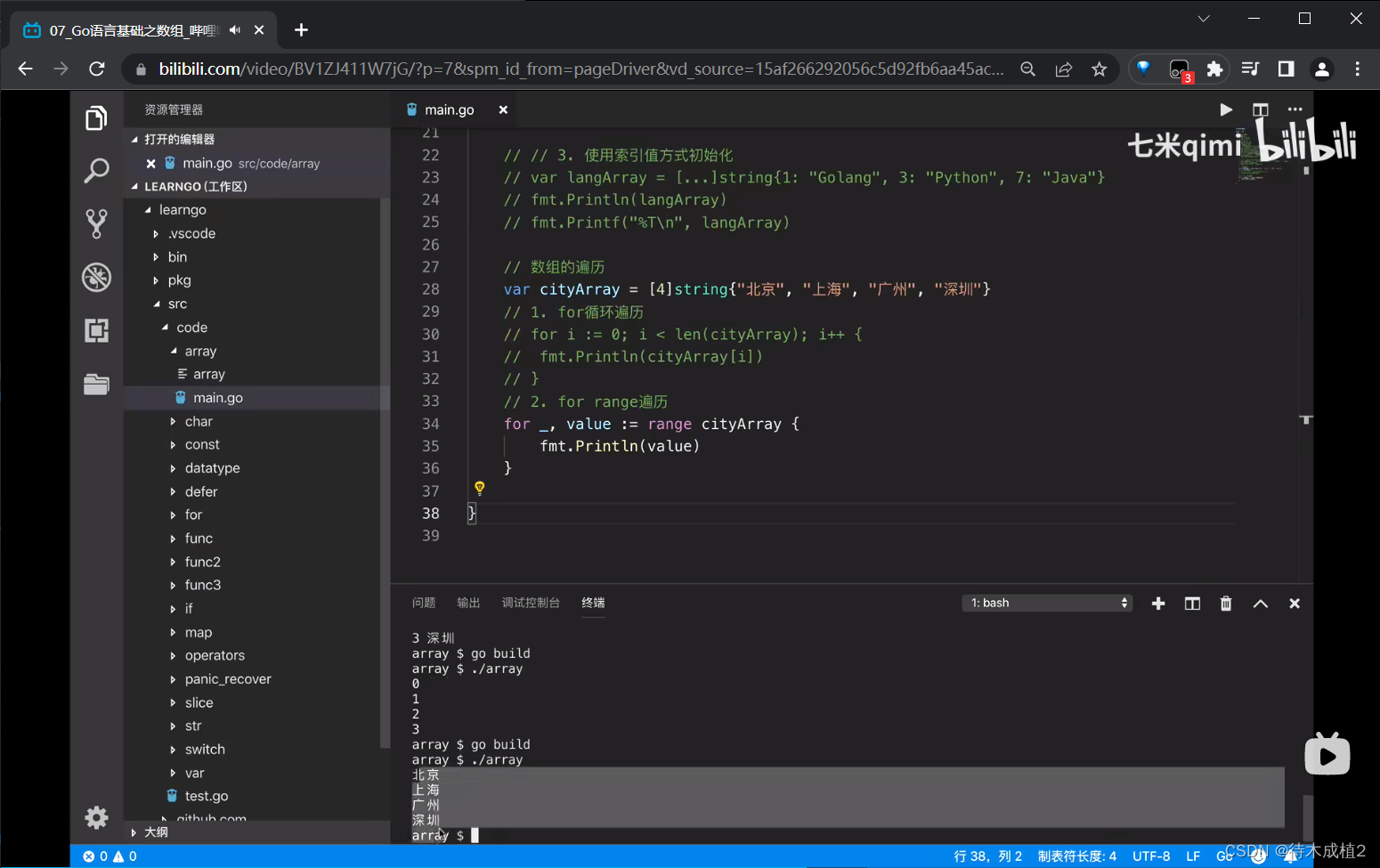Open the folder project manager icon
This screenshot has width=1380, height=868.
click(x=96, y=384)
